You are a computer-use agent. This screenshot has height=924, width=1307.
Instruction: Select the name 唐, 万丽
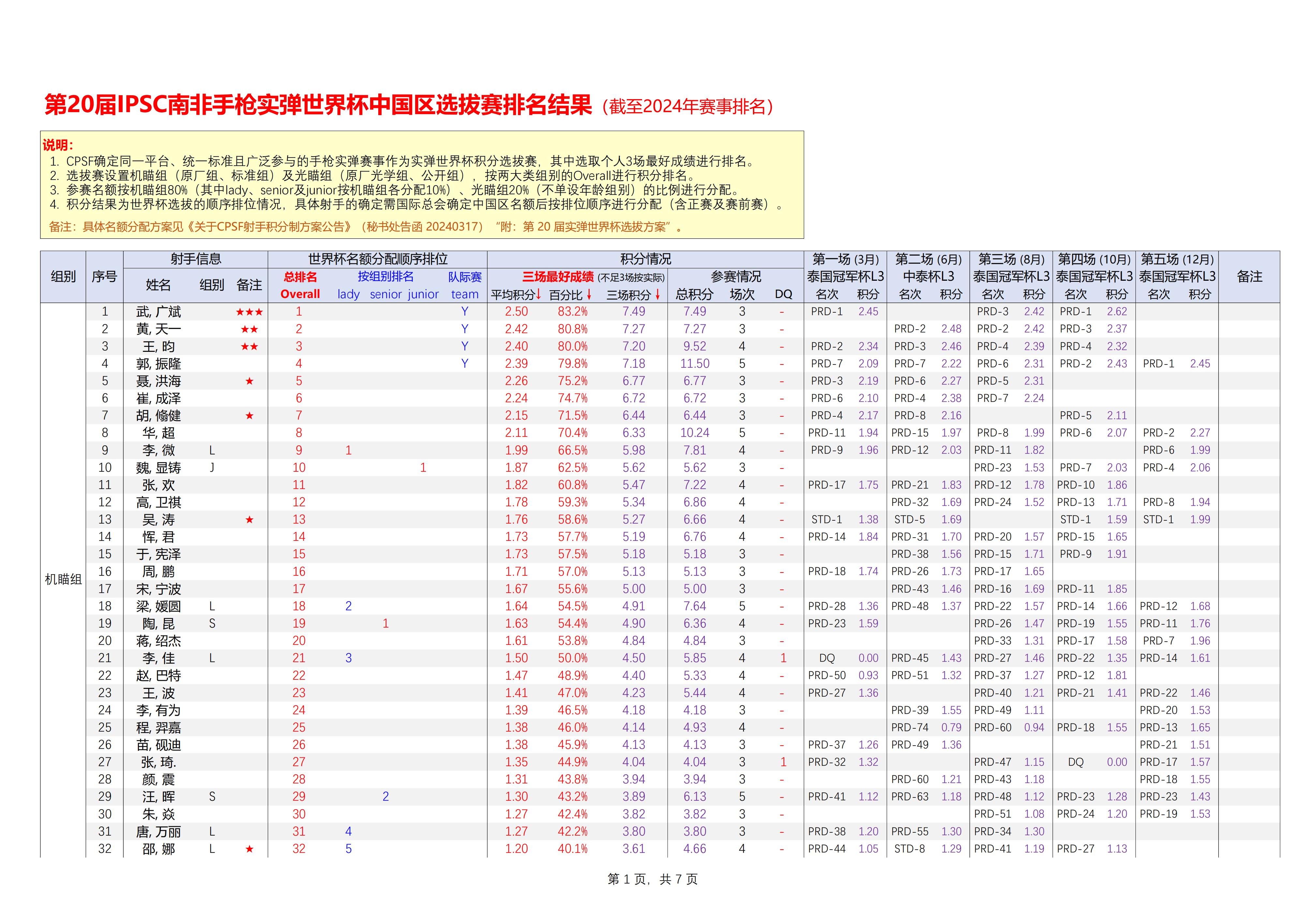(158, 832)
